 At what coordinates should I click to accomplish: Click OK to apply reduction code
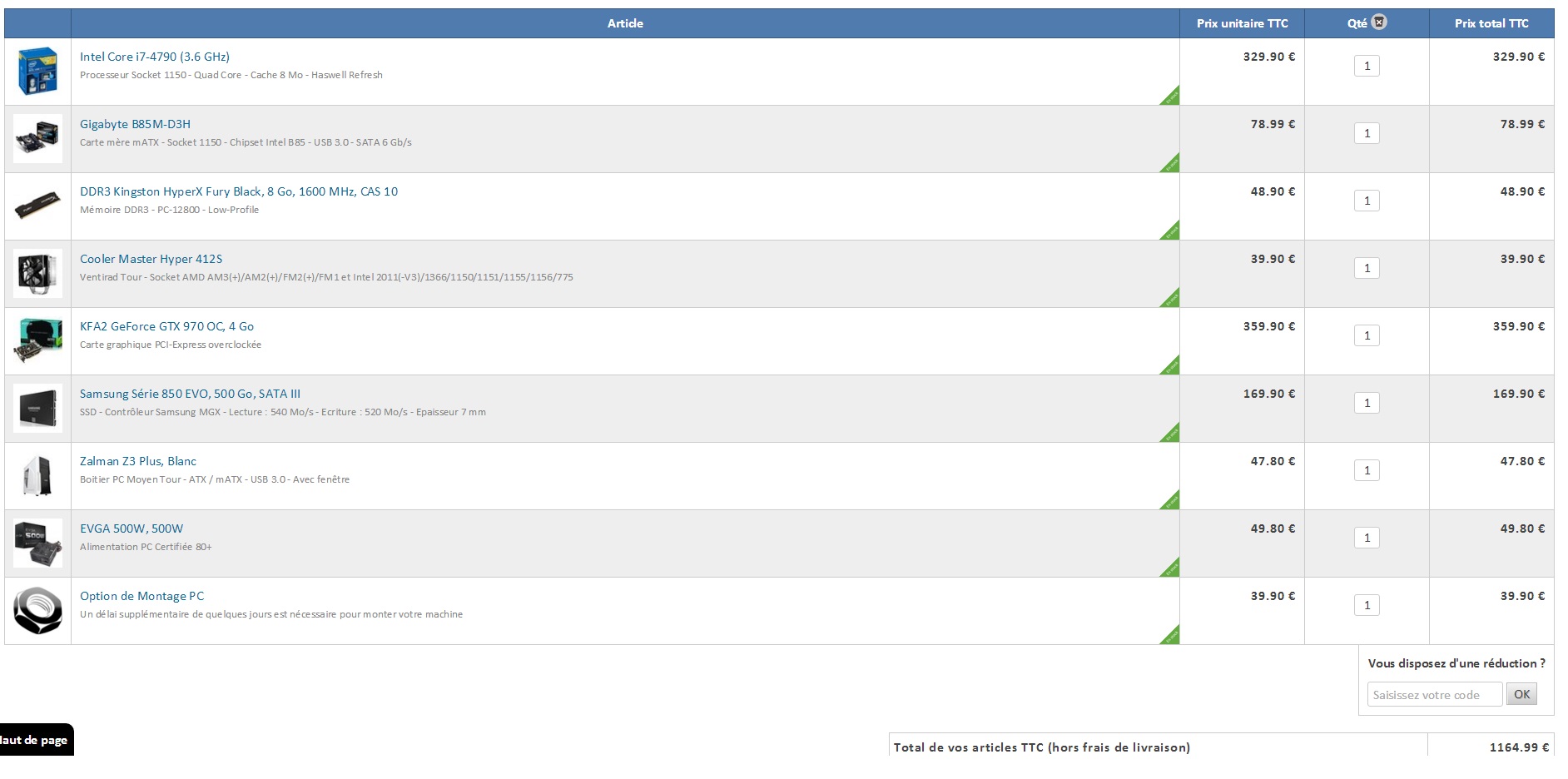(1521, 694)
